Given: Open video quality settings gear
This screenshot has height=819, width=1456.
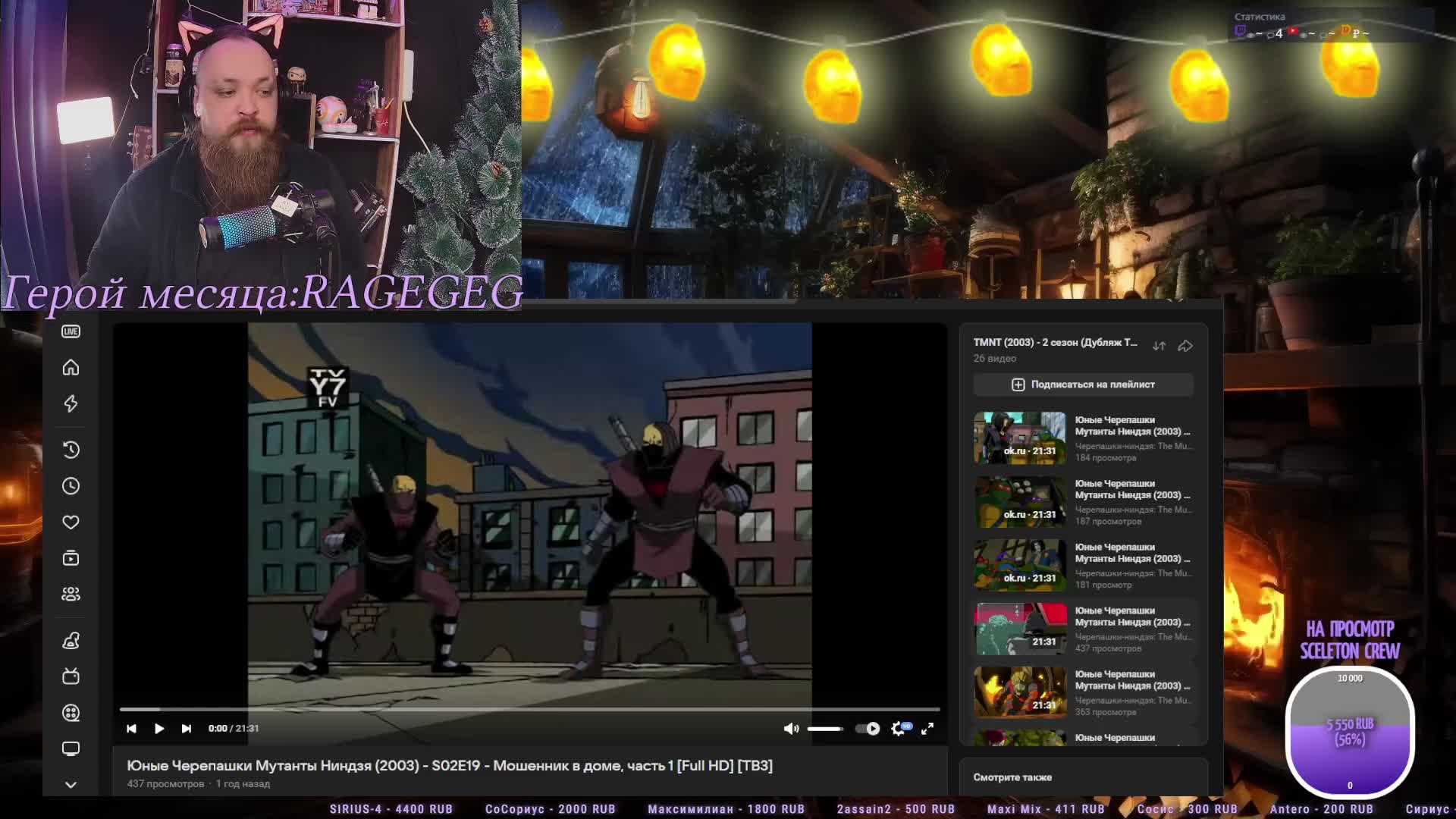Looking at the screenshot, I should (898, 729).
